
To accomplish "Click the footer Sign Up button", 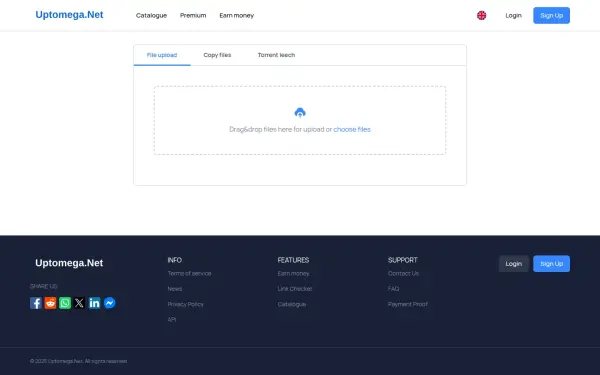I will point(551,264).
